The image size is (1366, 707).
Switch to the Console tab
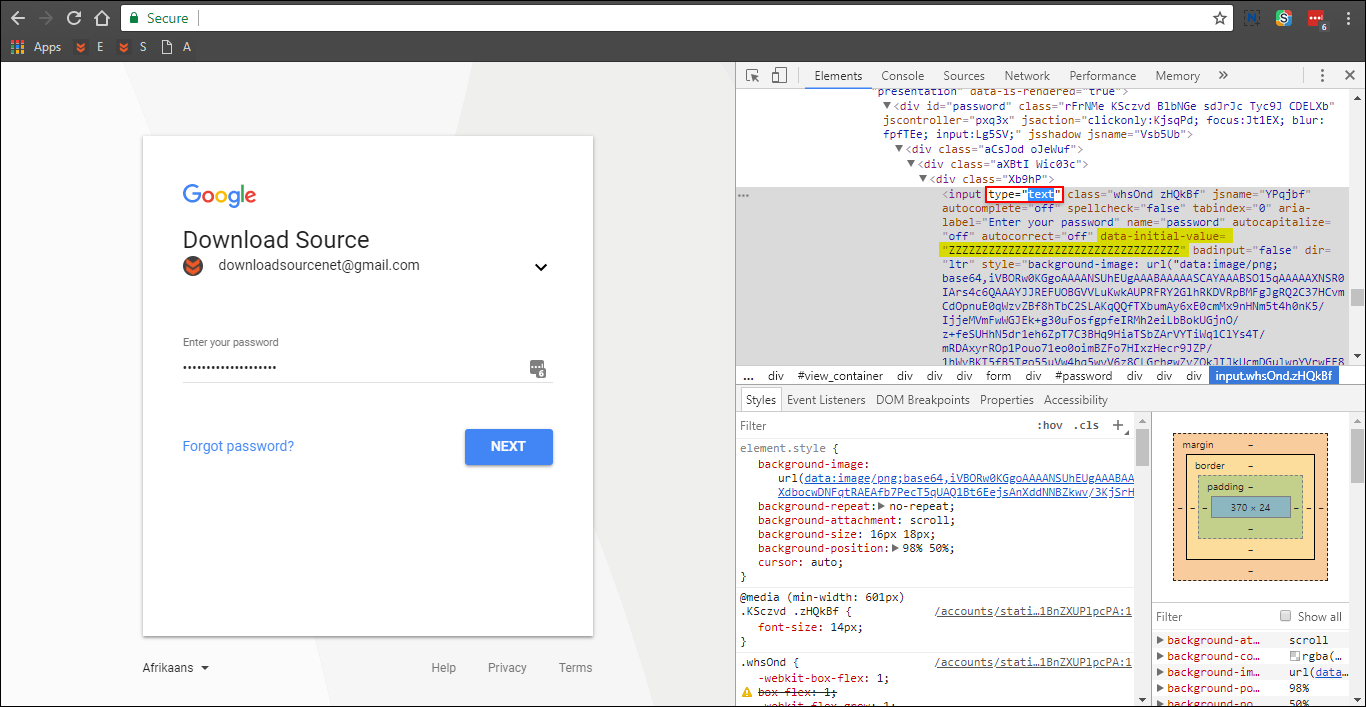coord(903,76)
